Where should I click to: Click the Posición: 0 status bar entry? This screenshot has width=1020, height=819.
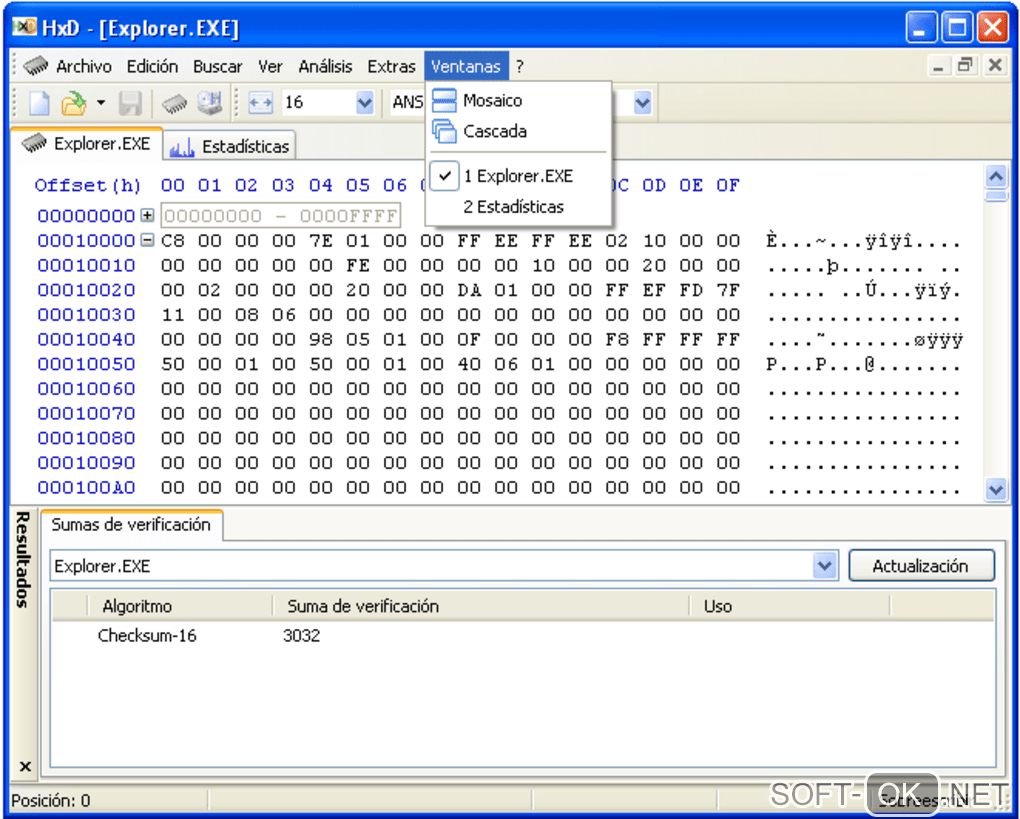pos(51,800)
